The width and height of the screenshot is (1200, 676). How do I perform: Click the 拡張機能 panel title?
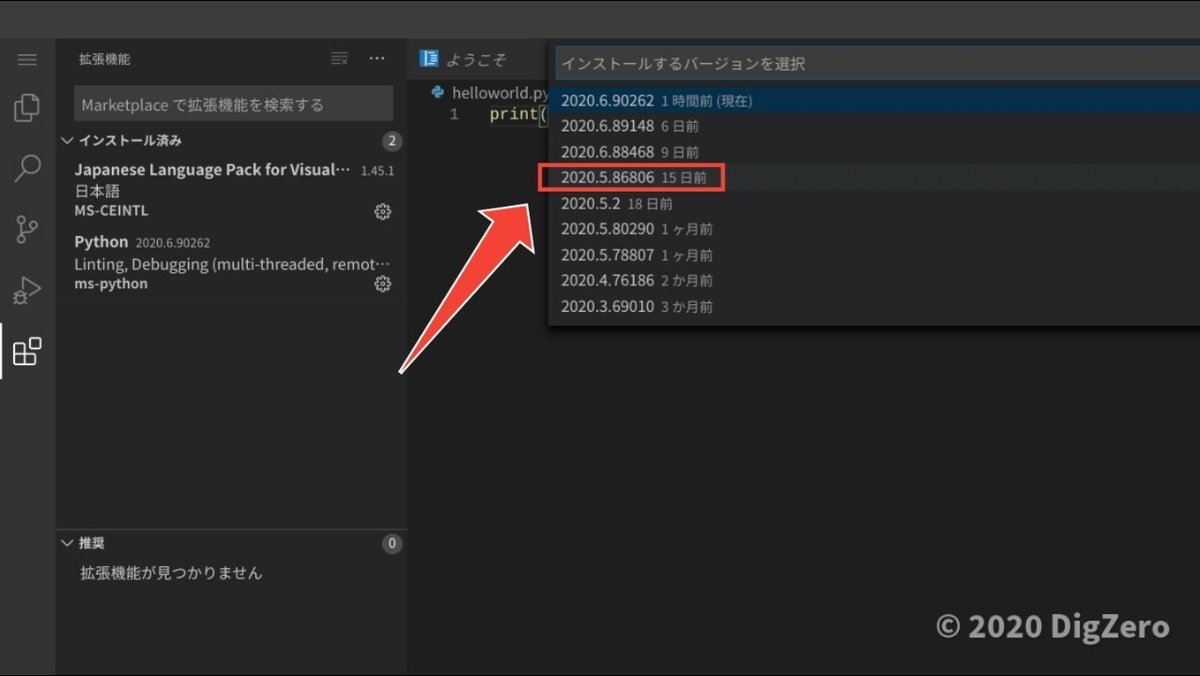(x=104, y=59)
